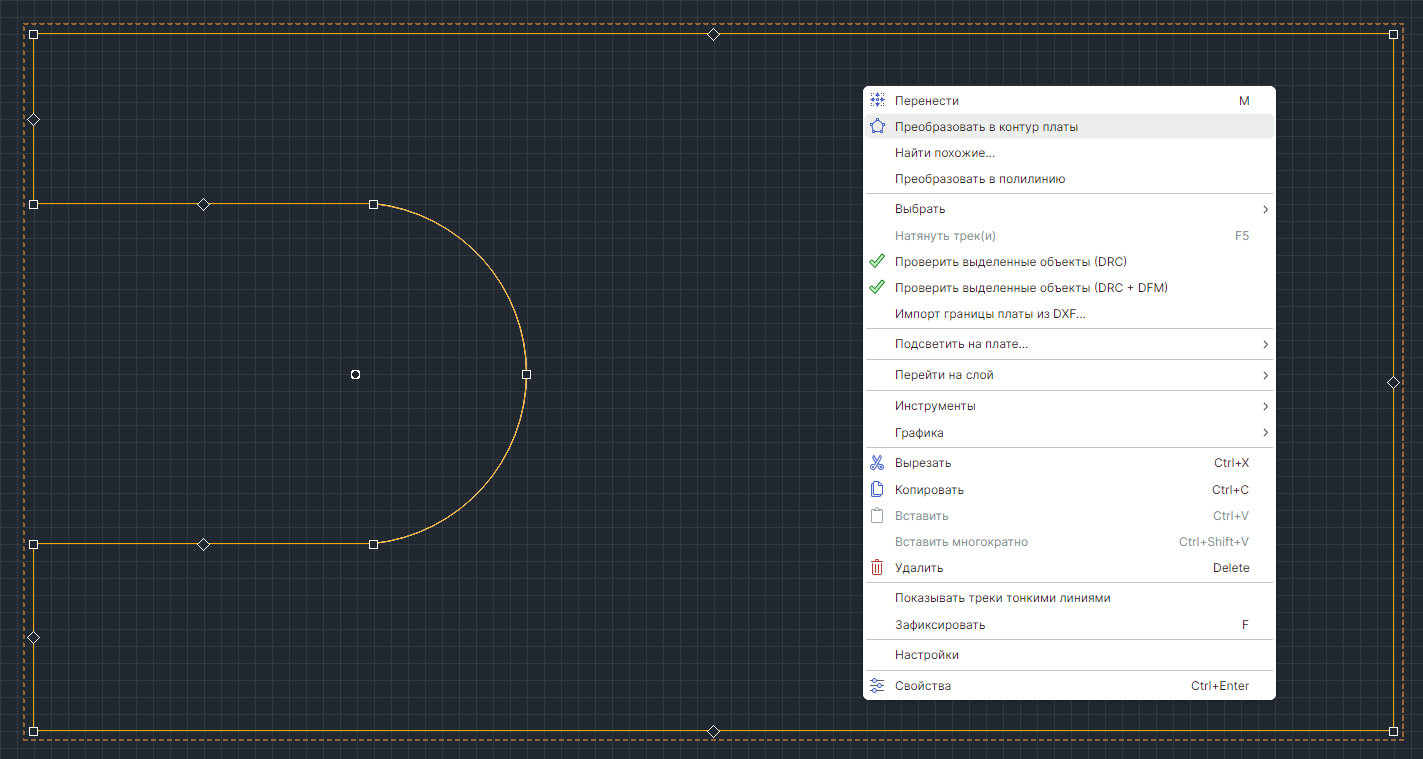The image size is (1423, 759).
Task: Select Преобразовать в полилинию
Action: click(979, 179)
